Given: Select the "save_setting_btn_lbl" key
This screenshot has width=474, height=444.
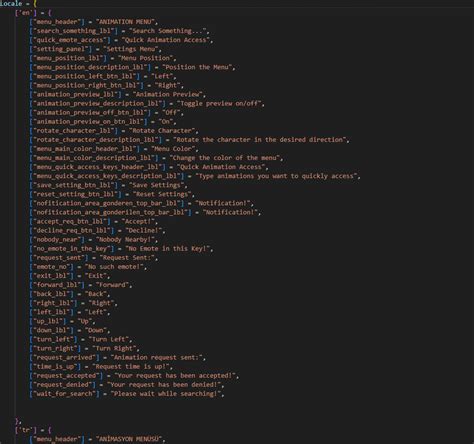Looking at the screenshot, I should [x=75, y=185].
